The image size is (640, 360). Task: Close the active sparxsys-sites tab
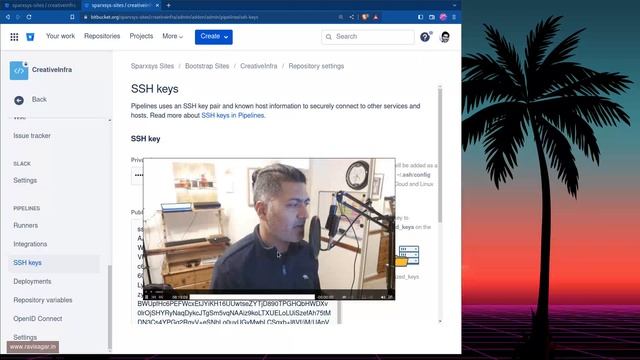(157, 5)
